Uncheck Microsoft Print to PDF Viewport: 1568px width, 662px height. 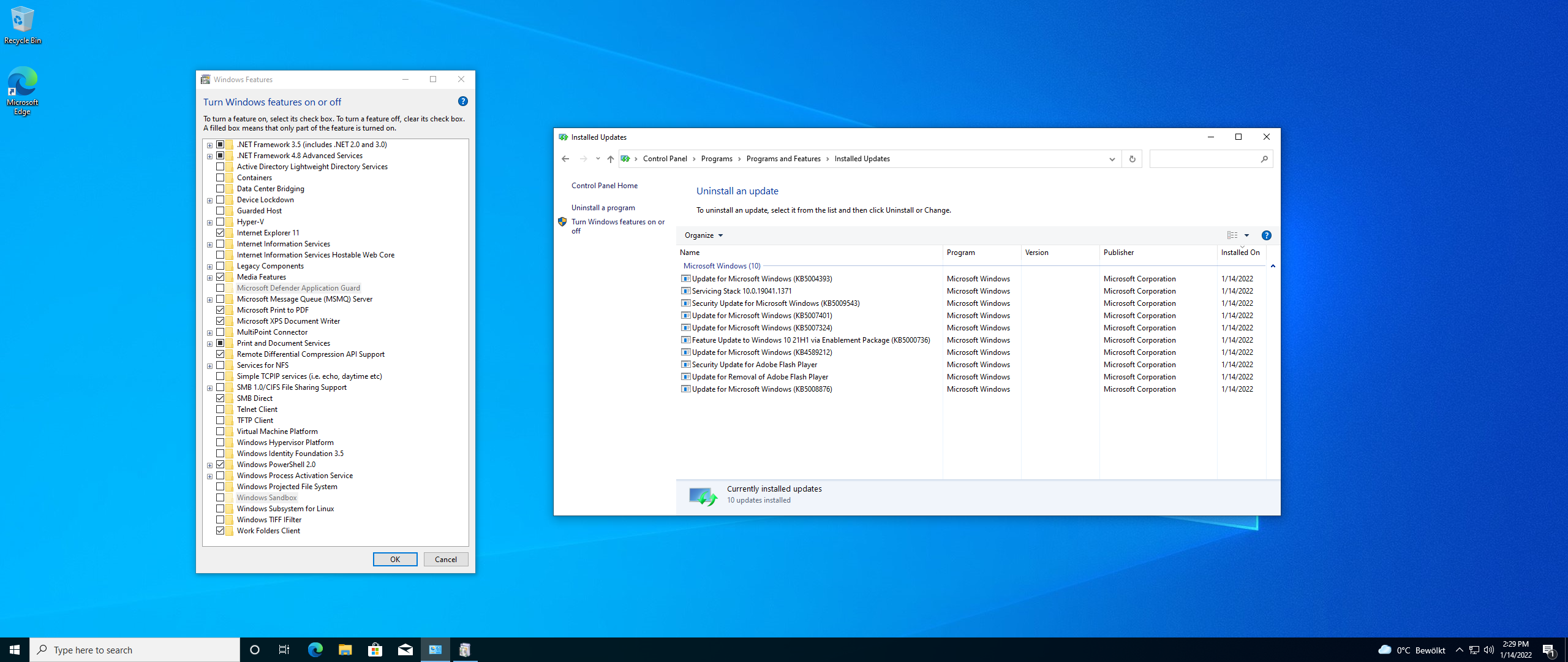(220, 310)
